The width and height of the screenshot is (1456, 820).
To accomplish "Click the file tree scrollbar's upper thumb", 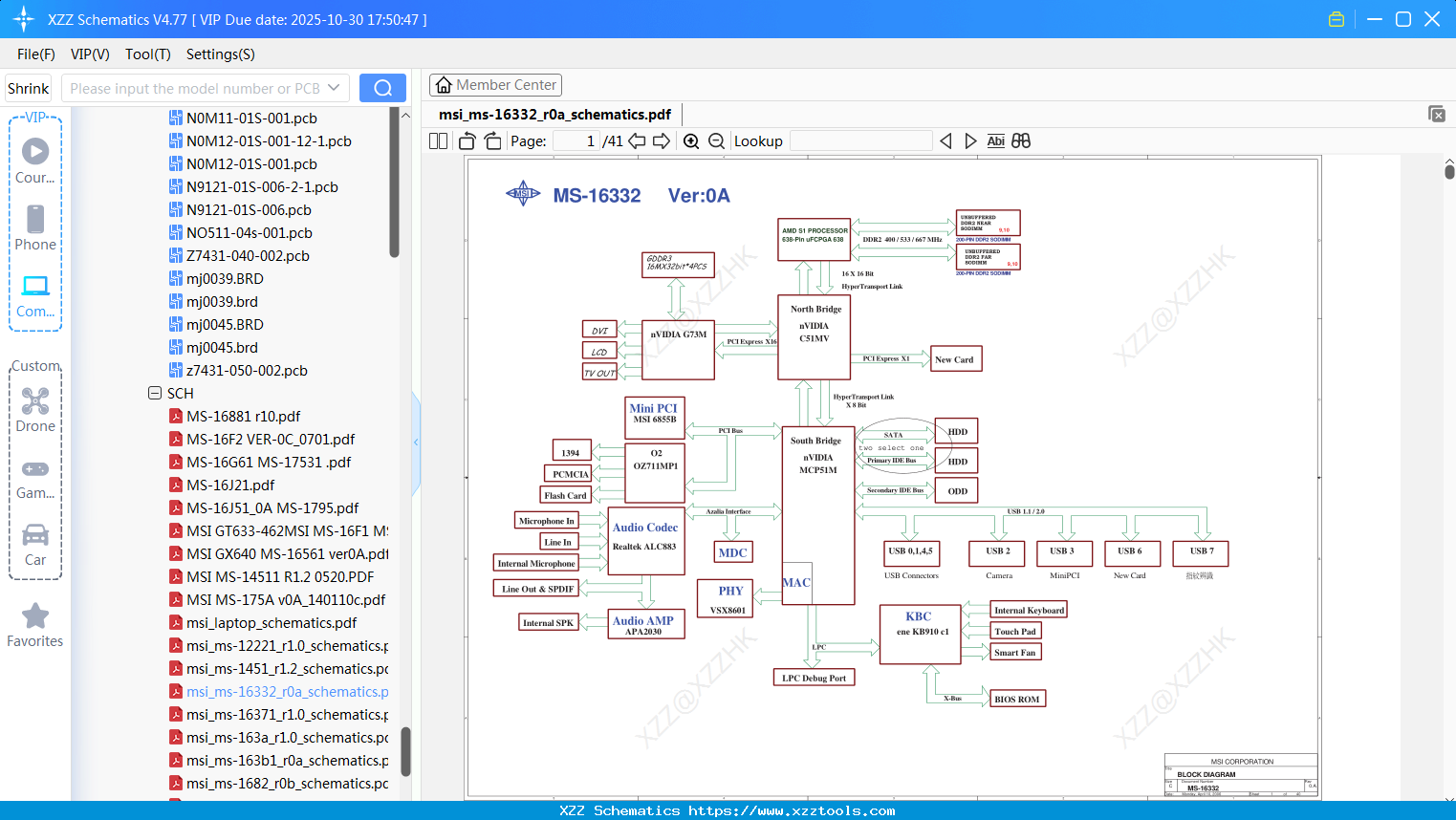I will pyautogui.click(x=394, y=182).
